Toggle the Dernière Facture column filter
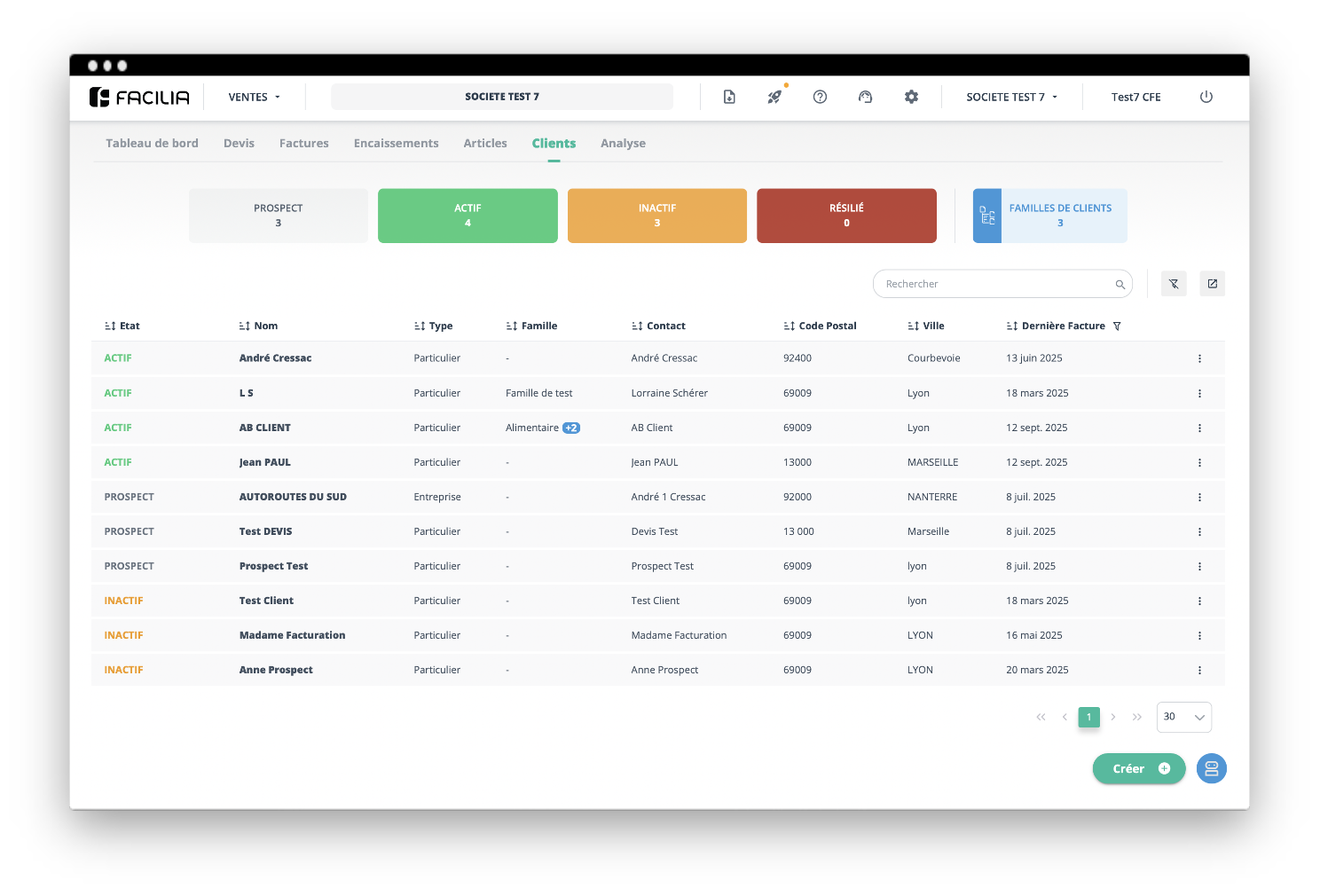 click(x=1117, y=326)
